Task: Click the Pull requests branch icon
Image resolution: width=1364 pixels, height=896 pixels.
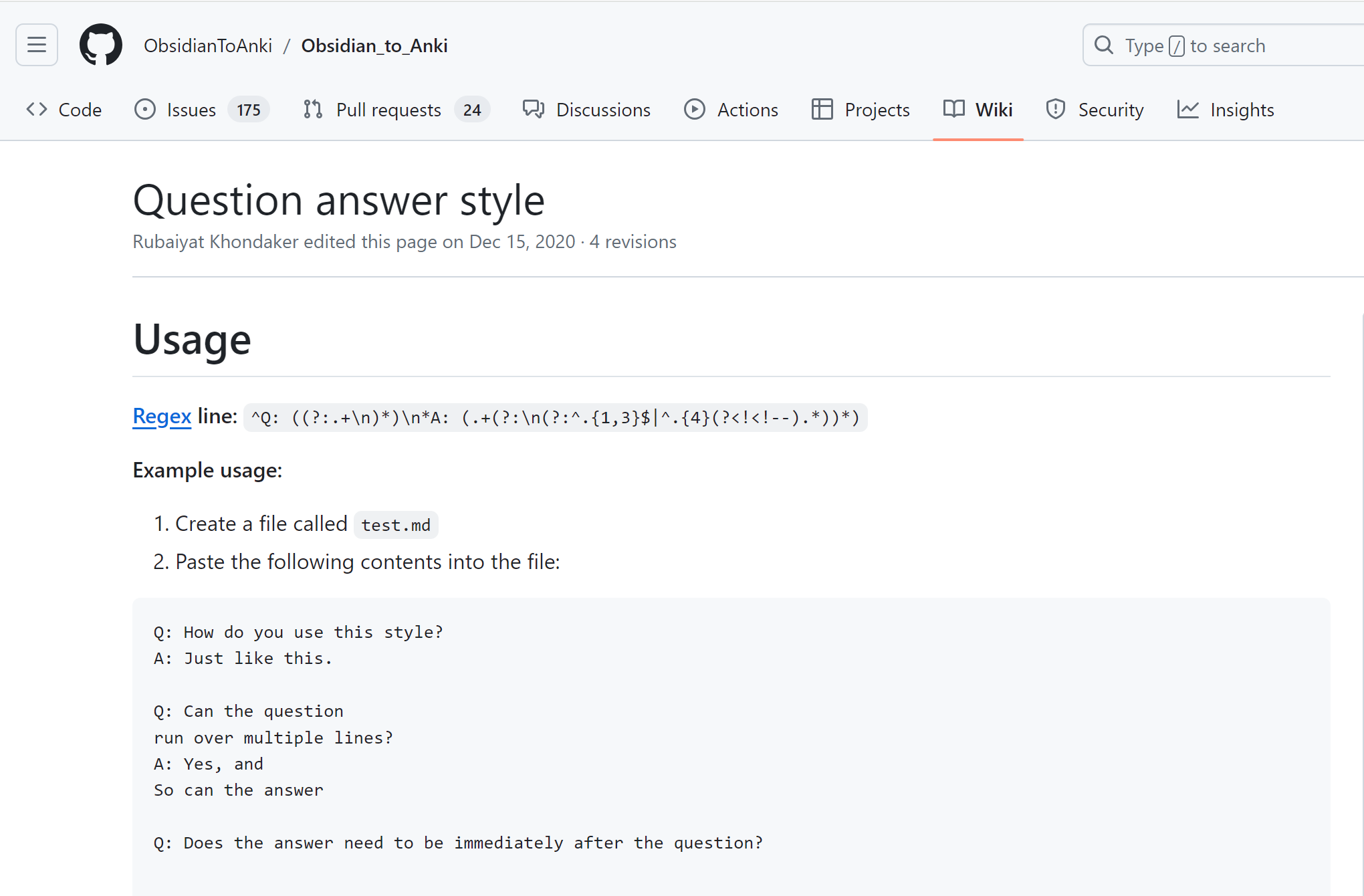Action: point(312,110)
